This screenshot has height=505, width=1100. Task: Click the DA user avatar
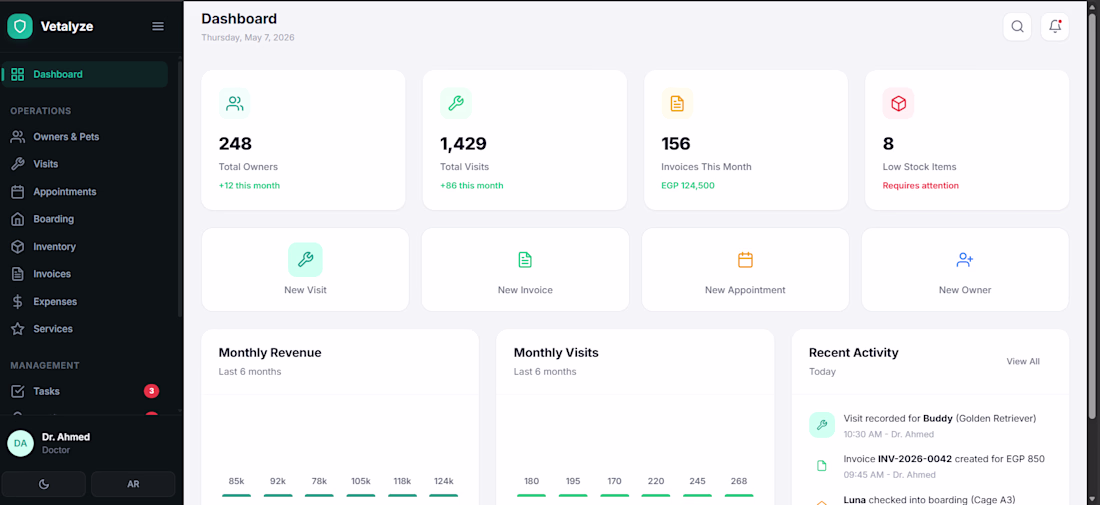pos(20,443)
